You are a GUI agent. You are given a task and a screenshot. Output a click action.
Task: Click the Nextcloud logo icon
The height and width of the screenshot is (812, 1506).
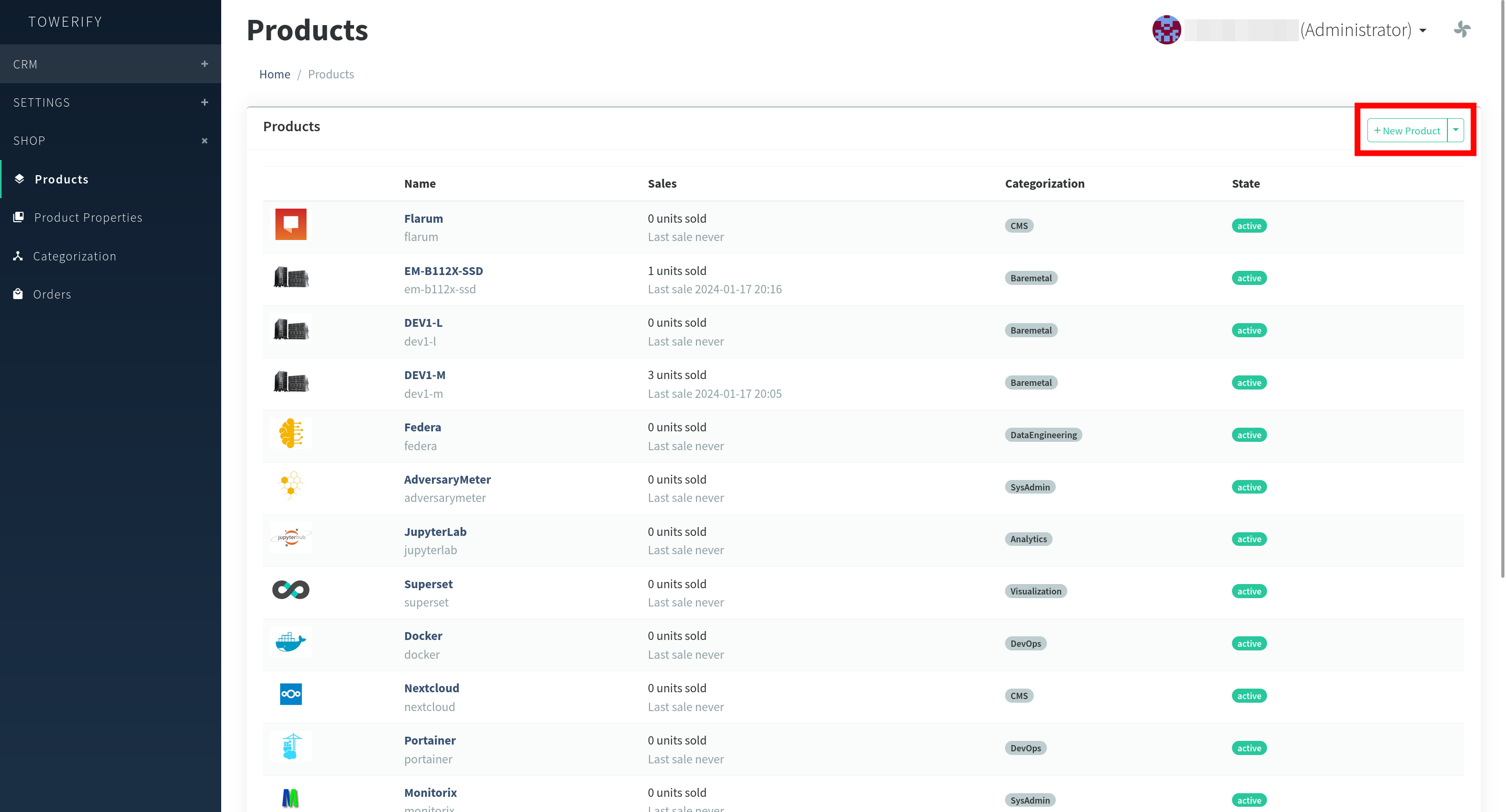point(291,694)
